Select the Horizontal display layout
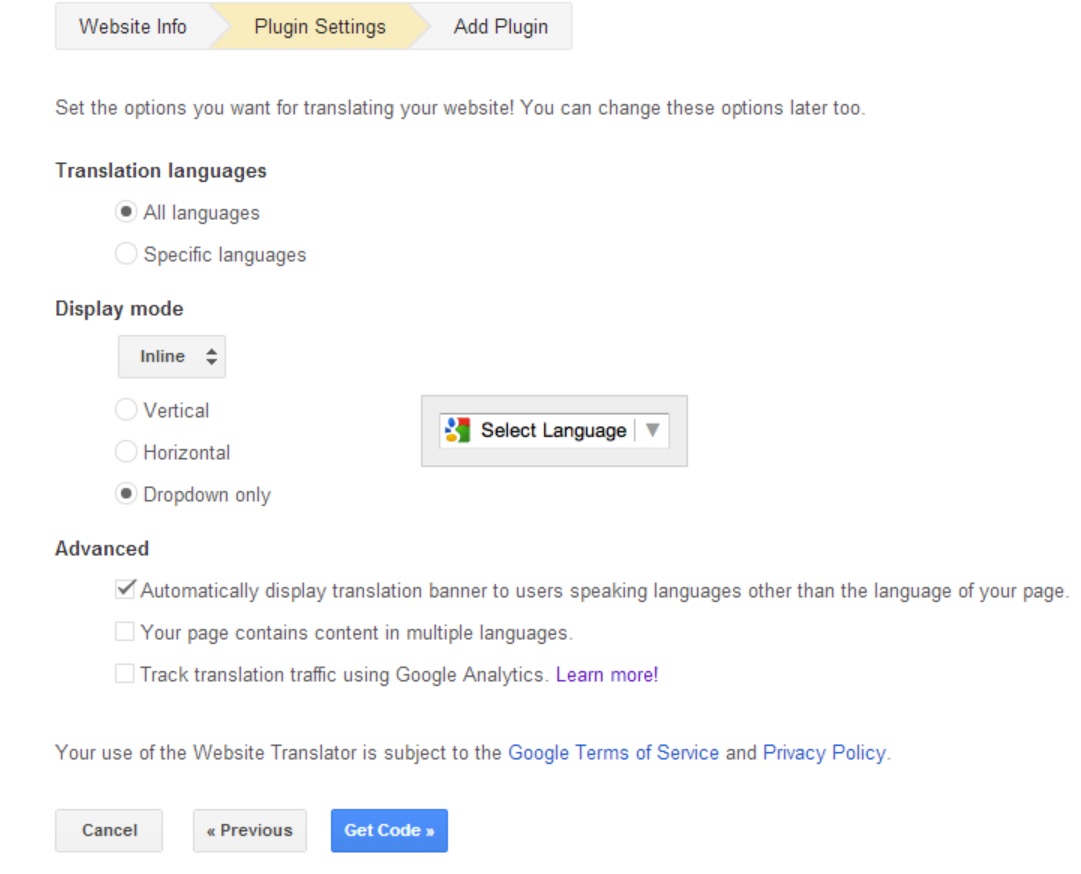Screen dimensions: 1081x874 pos(126,452)
